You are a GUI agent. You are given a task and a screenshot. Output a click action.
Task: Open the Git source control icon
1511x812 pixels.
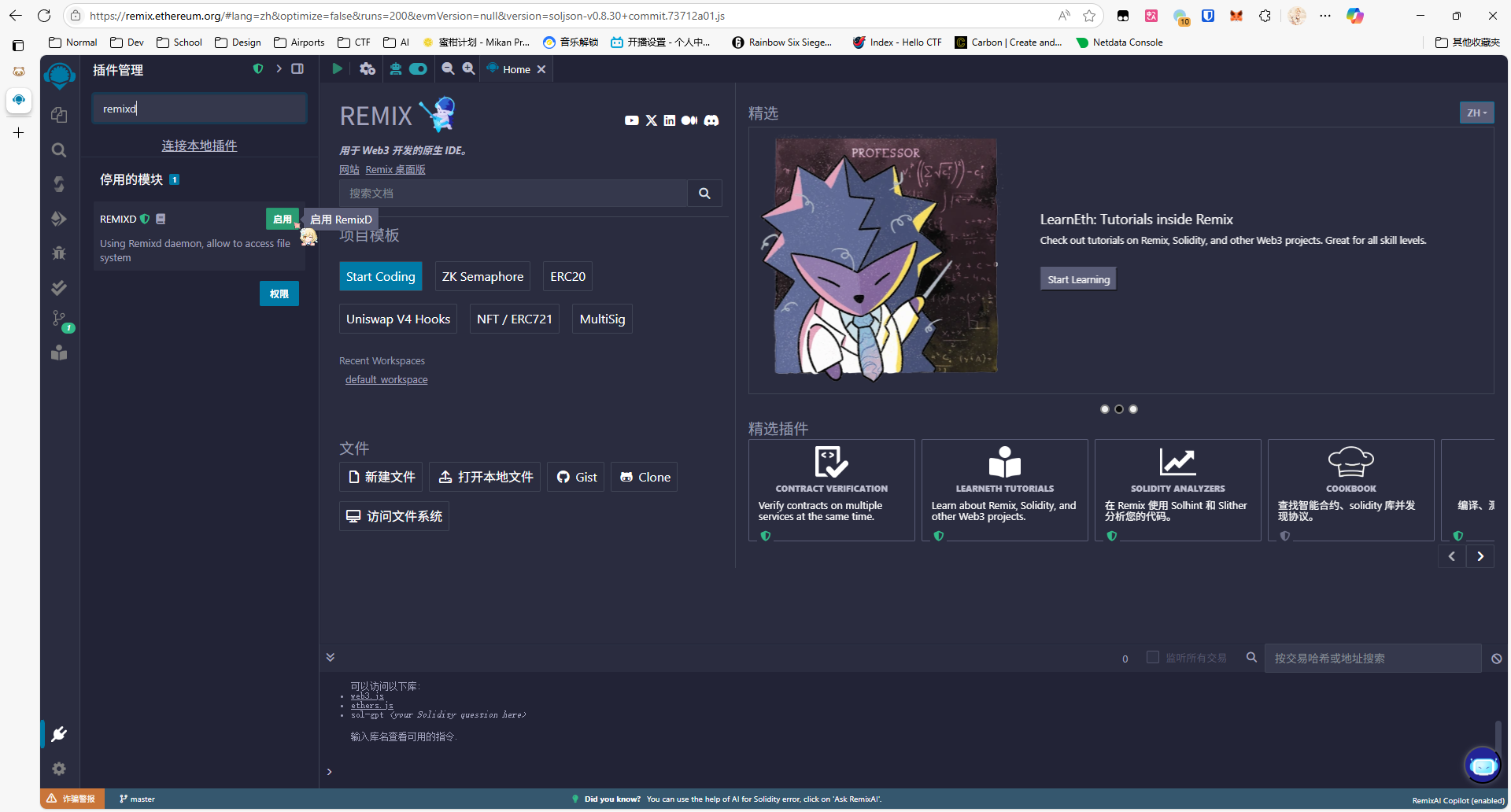(59, 319)
